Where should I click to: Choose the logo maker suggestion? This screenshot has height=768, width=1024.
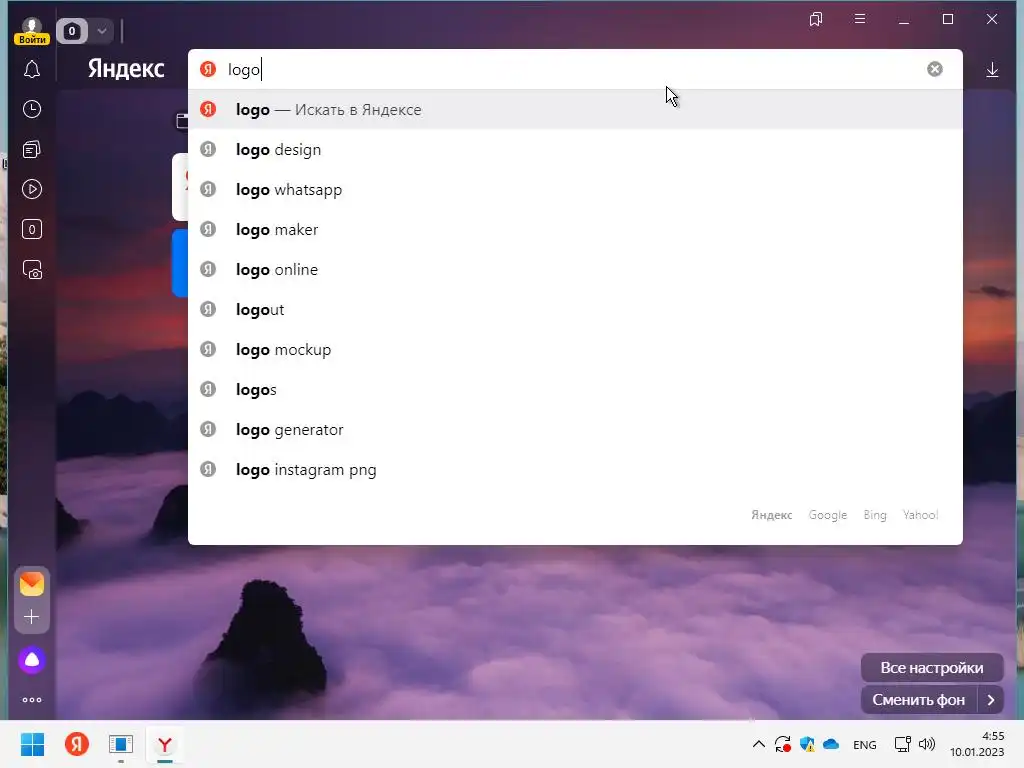click(x=575, y=229)
